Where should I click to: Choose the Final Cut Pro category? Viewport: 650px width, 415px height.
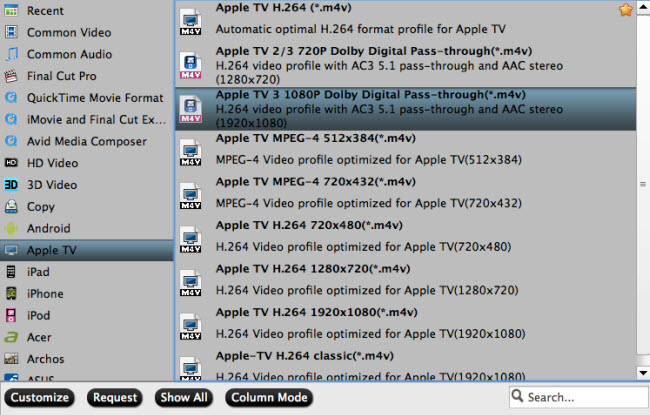(87, 76)
